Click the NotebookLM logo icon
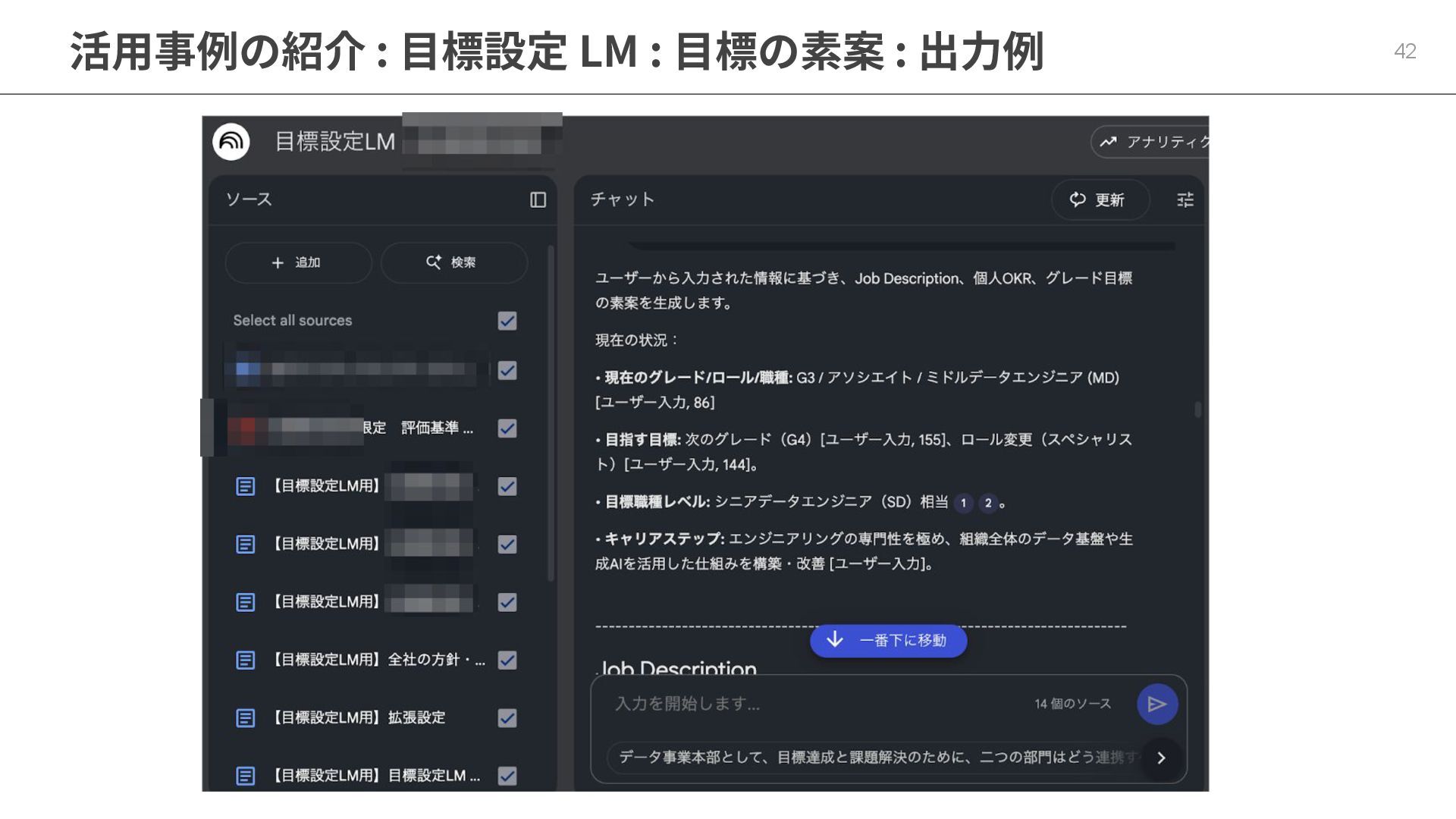This screenshot has height=819, width=1456. click(x=231, y=142)
